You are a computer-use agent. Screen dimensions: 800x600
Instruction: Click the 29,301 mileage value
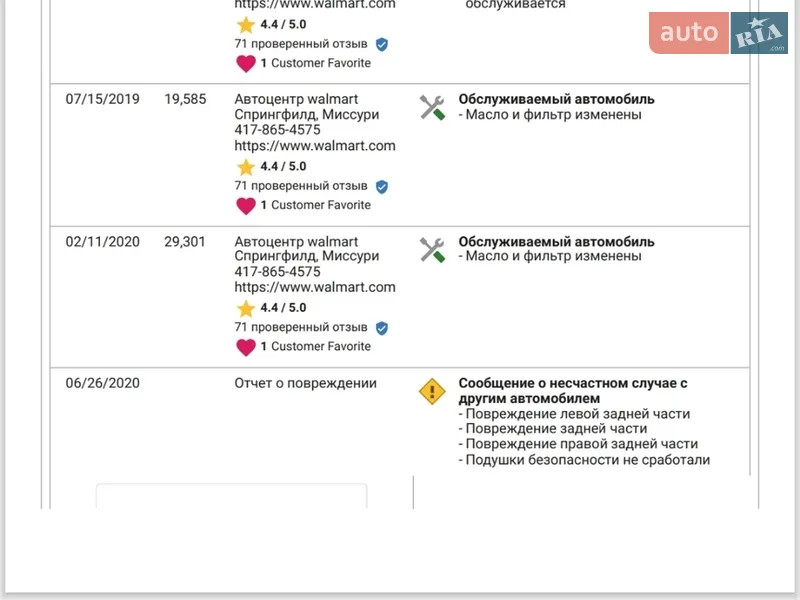pyautogui.click(x=185, y=241)
